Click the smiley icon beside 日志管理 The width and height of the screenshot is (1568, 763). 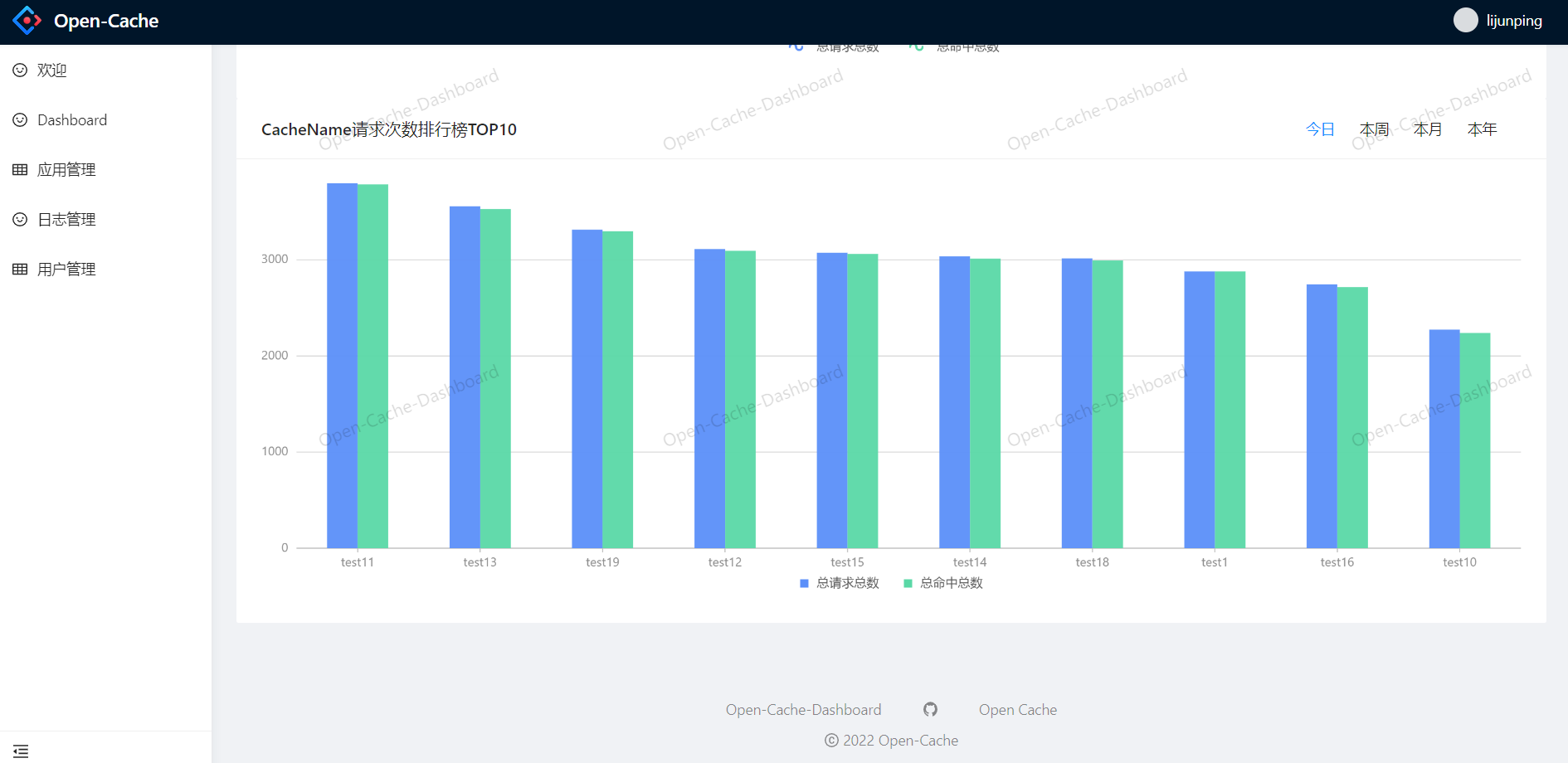click(20, 220)
